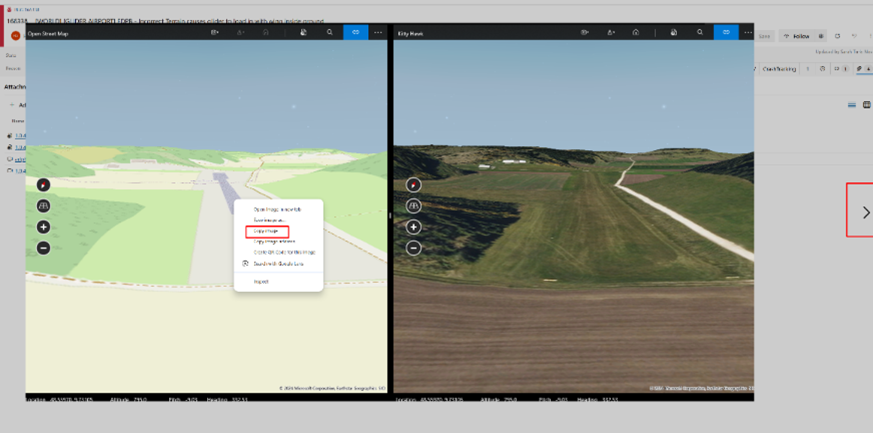Viewport: 873px width, 433px height.
Task: Click the vertical splitter between the two maps
Action: [x=389, y=215]
